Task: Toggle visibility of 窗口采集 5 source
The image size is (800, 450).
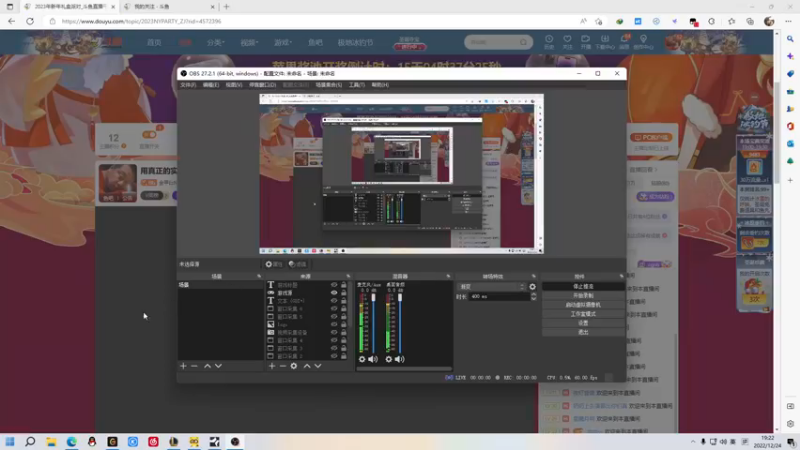Action: (x=334, y=317)
